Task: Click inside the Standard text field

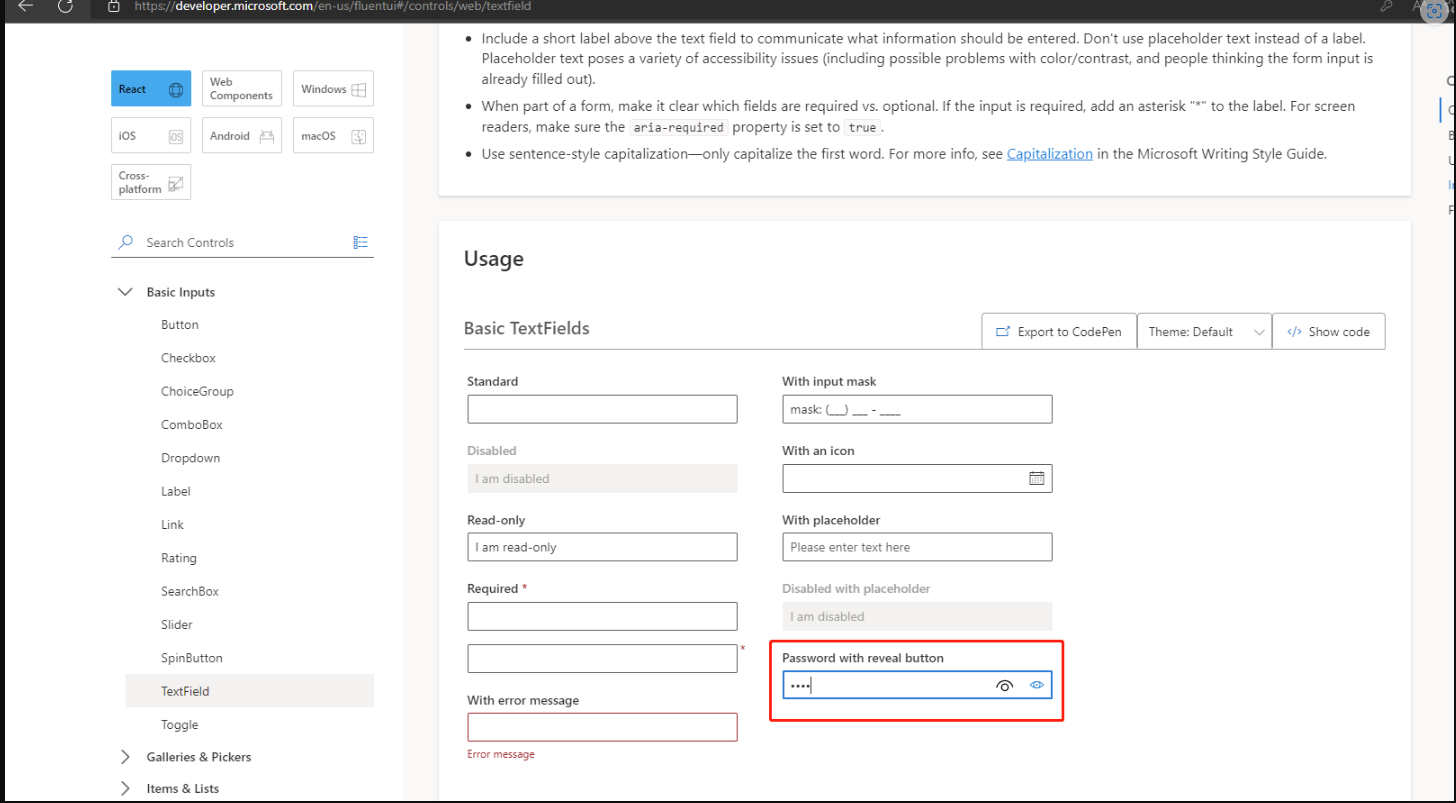Action: pos(601,408)
